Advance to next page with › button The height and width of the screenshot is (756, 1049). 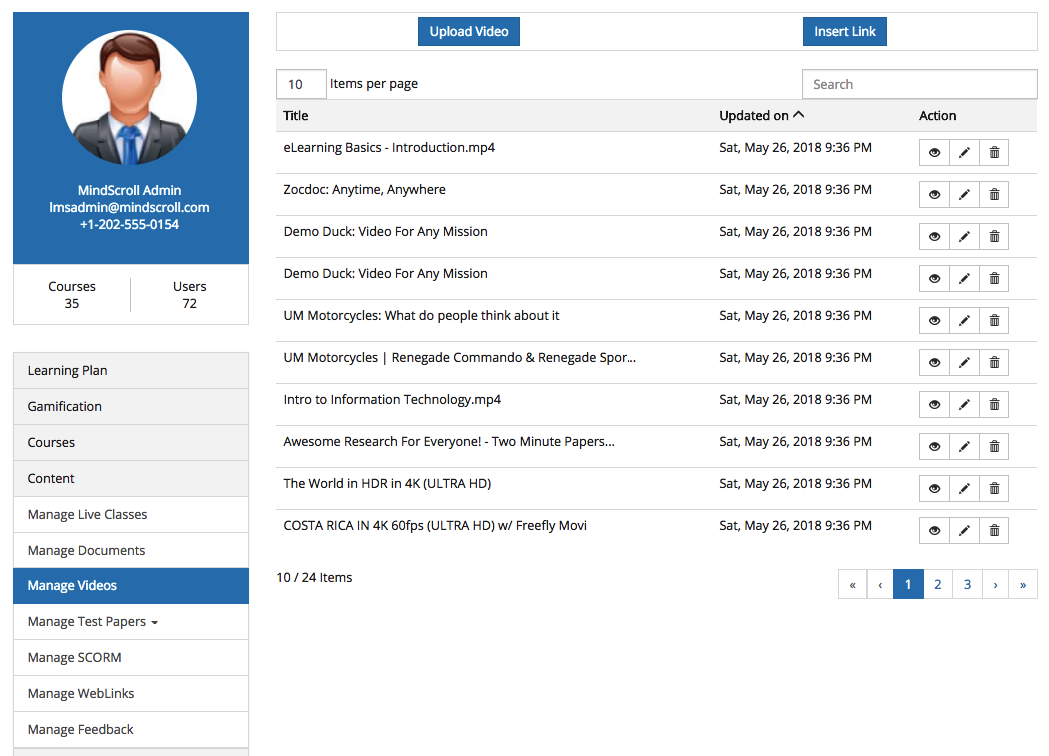pyautogui.click(x=995, y=584)
